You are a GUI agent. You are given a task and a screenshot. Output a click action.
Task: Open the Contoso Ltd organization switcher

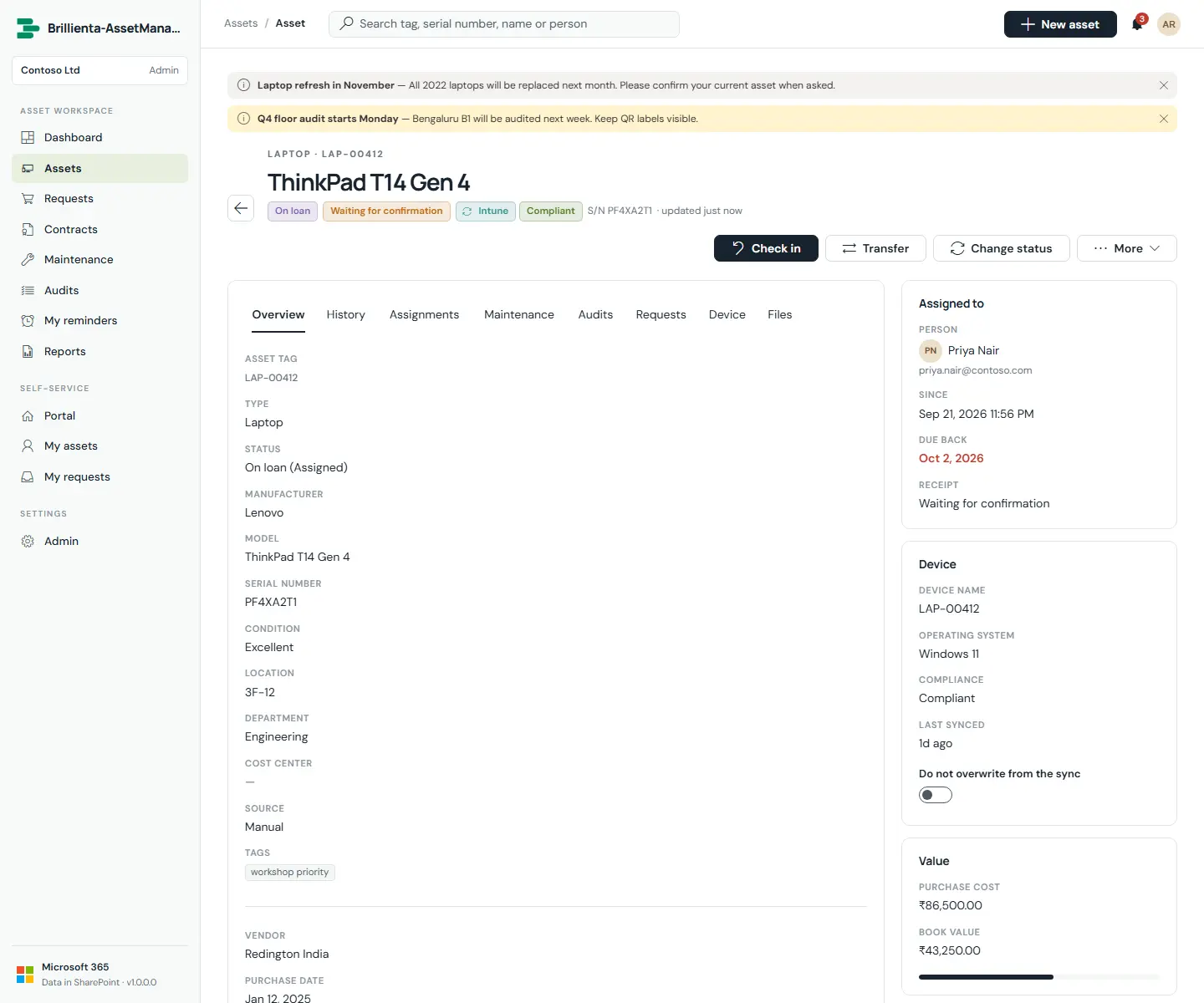point(99,70)
